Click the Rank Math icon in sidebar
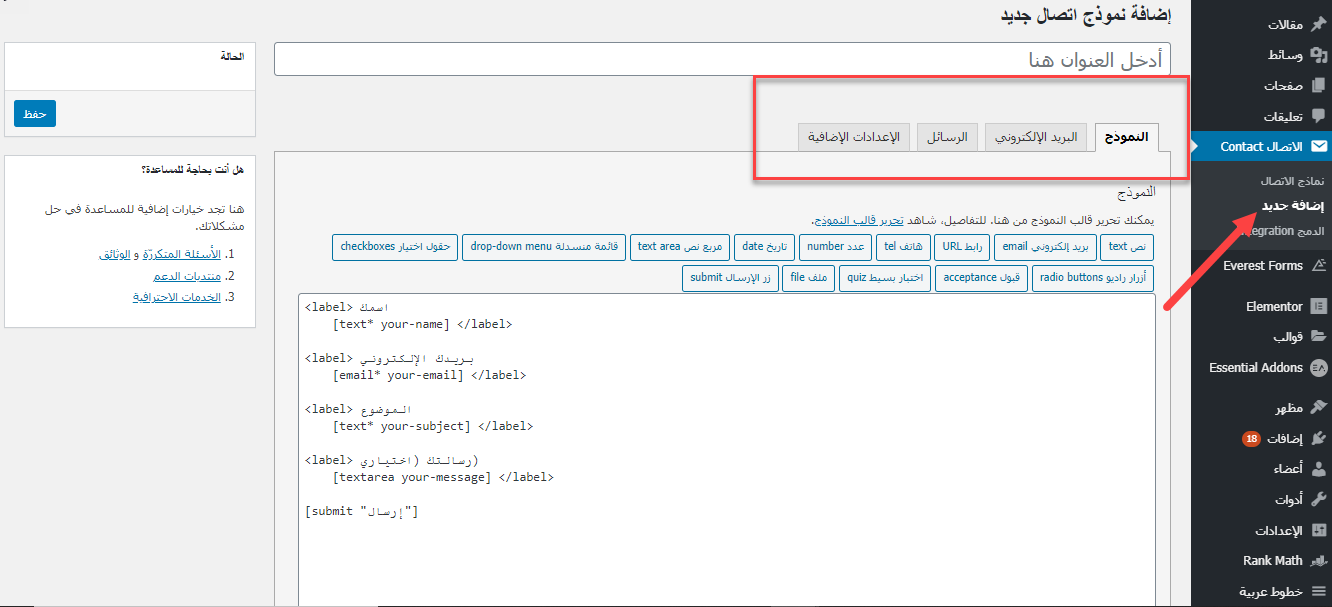 tap(1319, 561)
